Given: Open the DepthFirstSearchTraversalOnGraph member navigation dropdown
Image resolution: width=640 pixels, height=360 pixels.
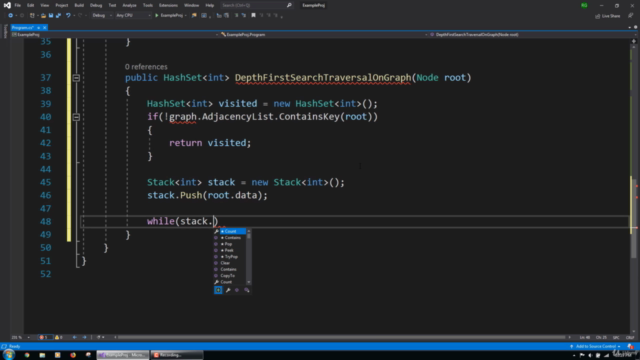Looking at the screenshot, I should (532, 35).
